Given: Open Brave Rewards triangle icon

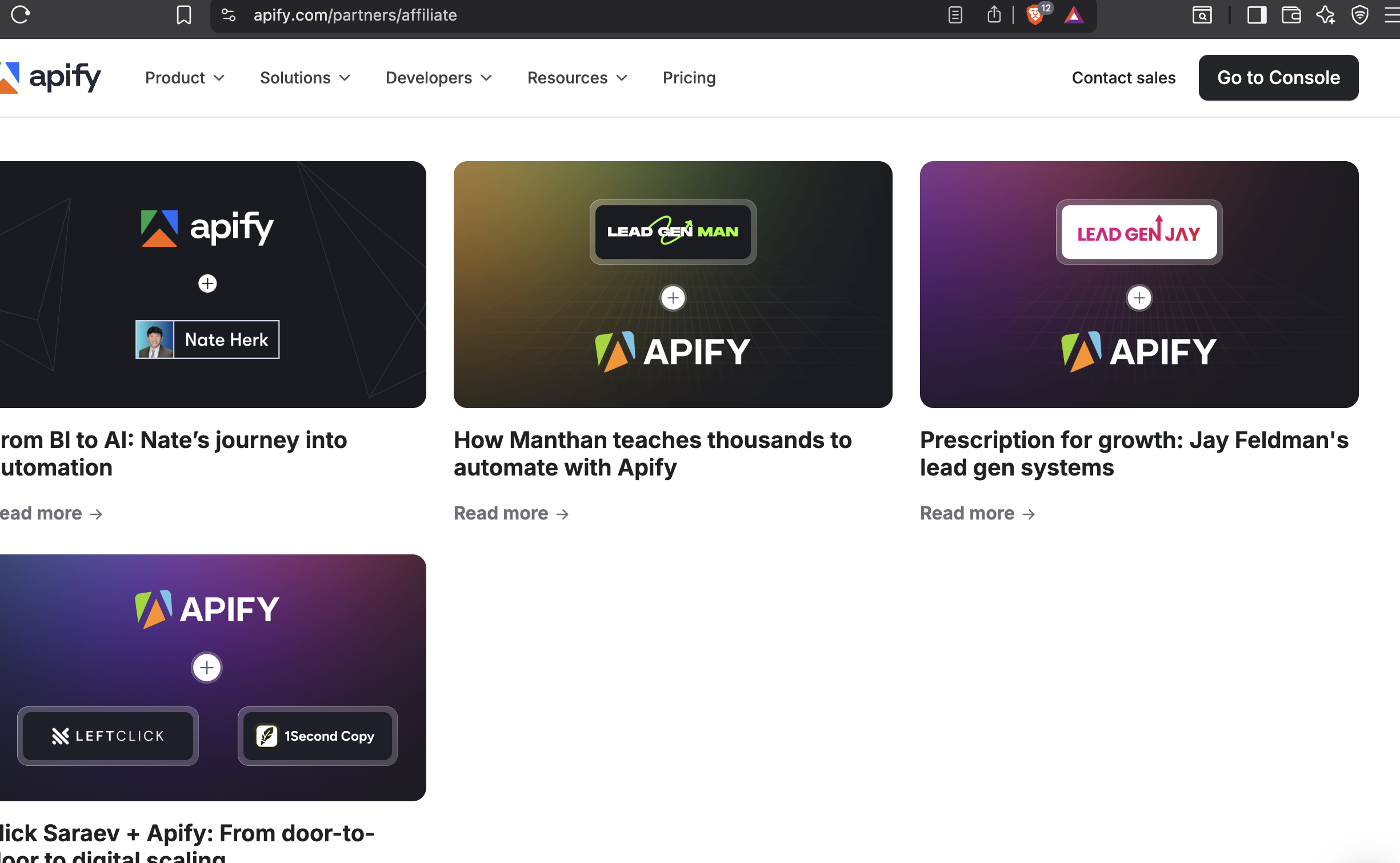Looking at the screenshot, I should coord(1074,15).
